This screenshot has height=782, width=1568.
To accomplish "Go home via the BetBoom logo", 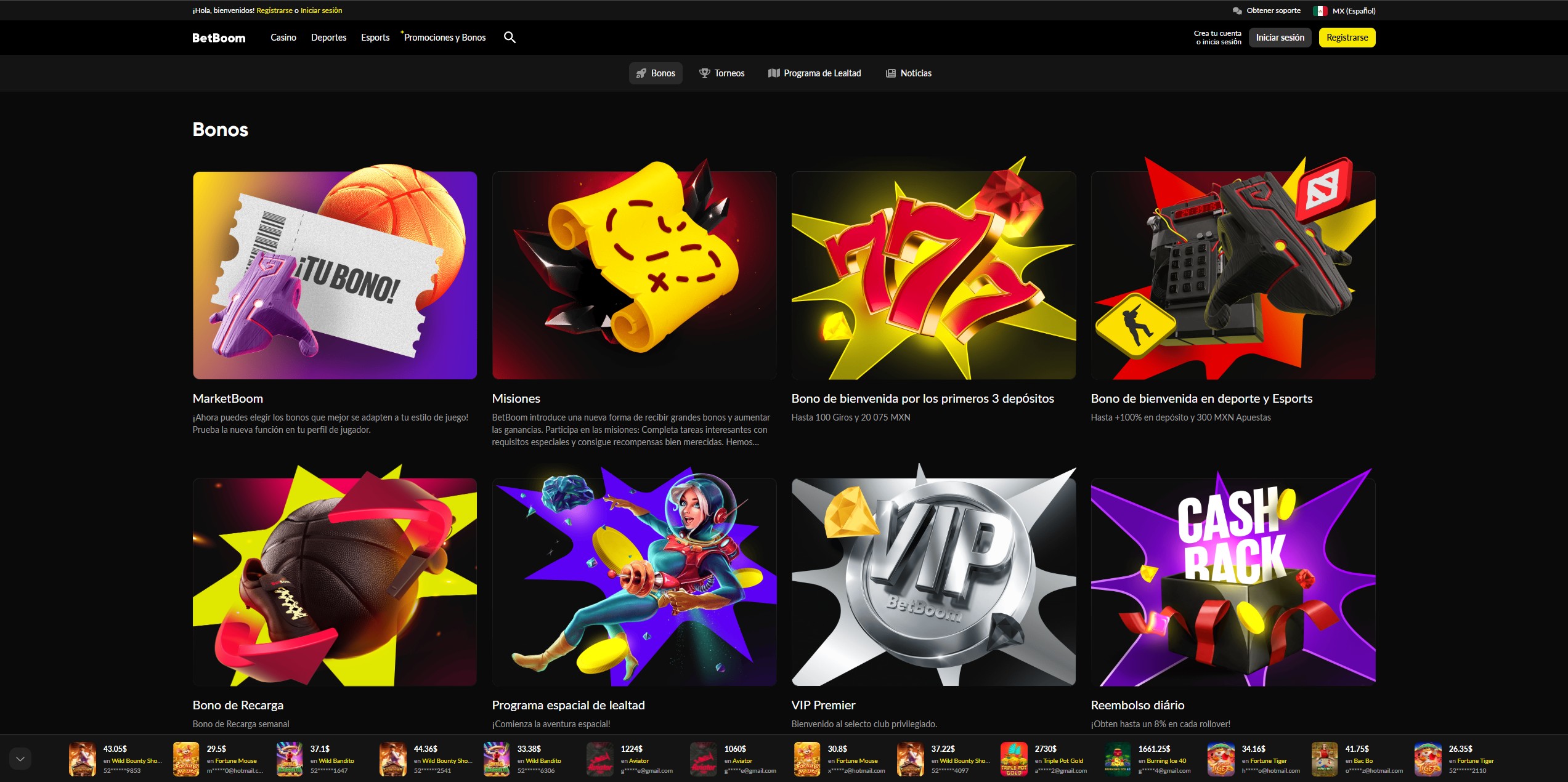I will 219,38.
